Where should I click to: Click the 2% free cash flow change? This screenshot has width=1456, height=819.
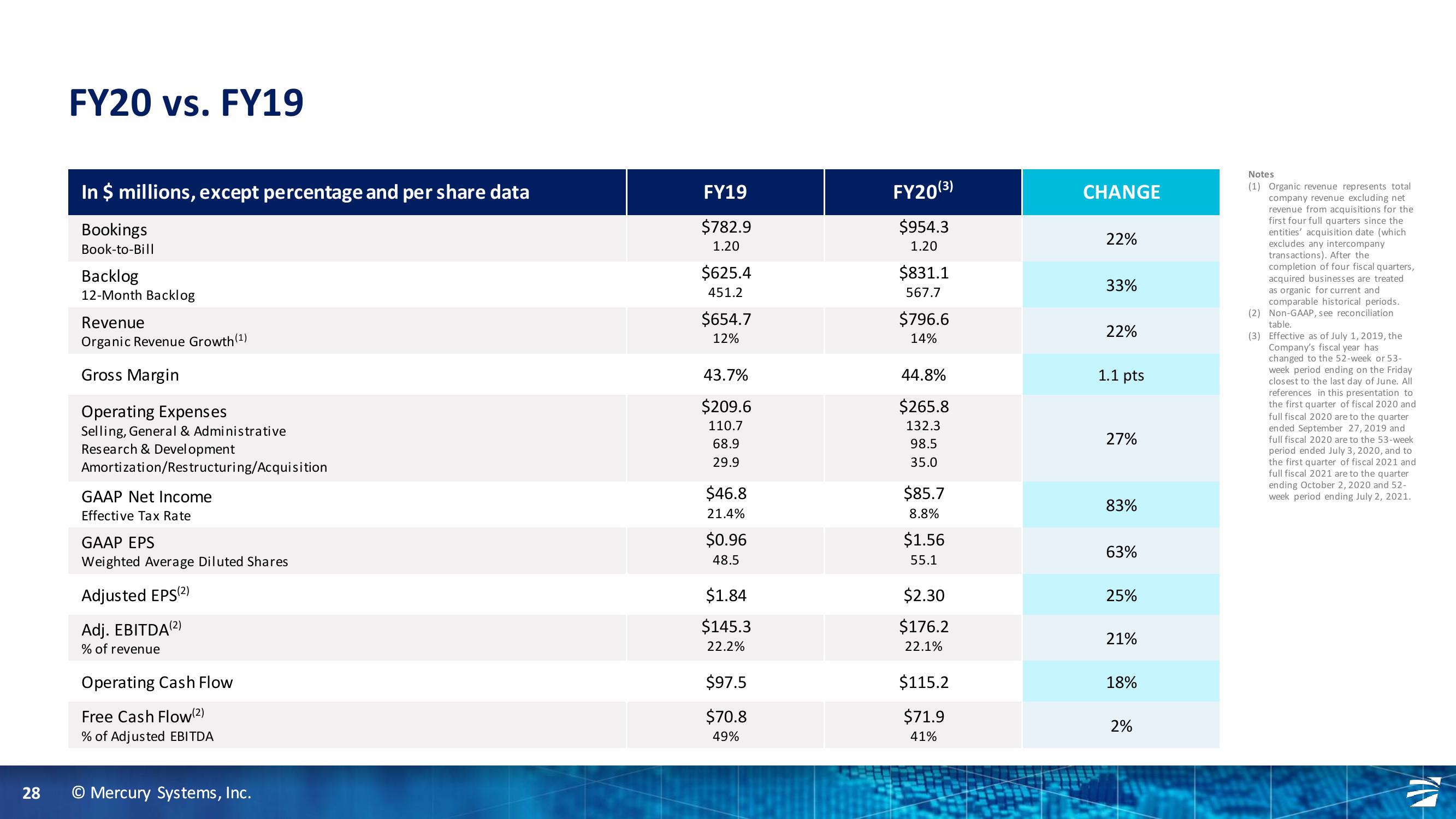[x=1121, y=726]
